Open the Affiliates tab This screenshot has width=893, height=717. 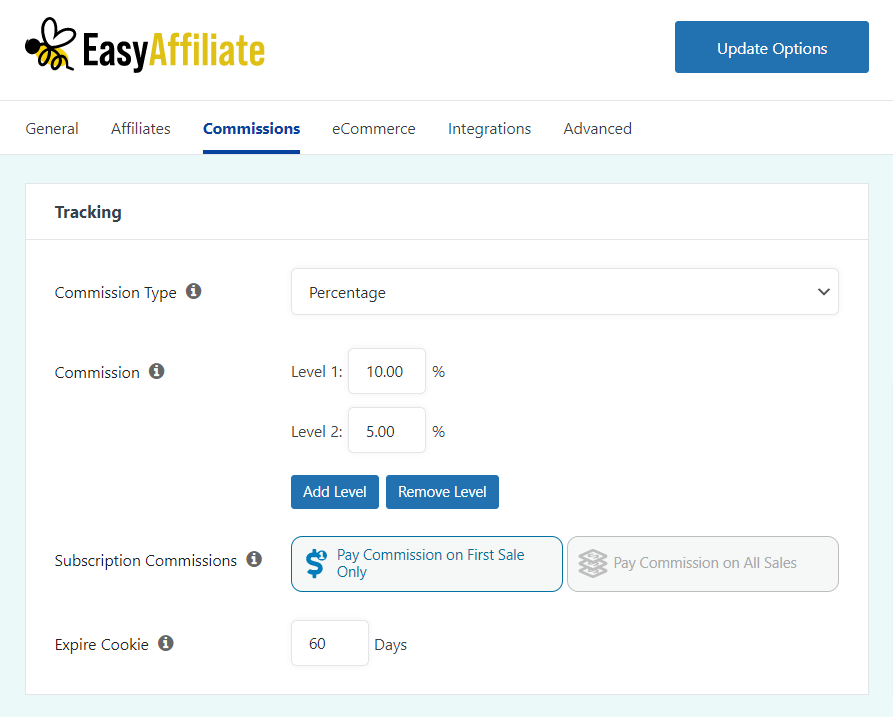pyautogui.click(x=141, y=129)
